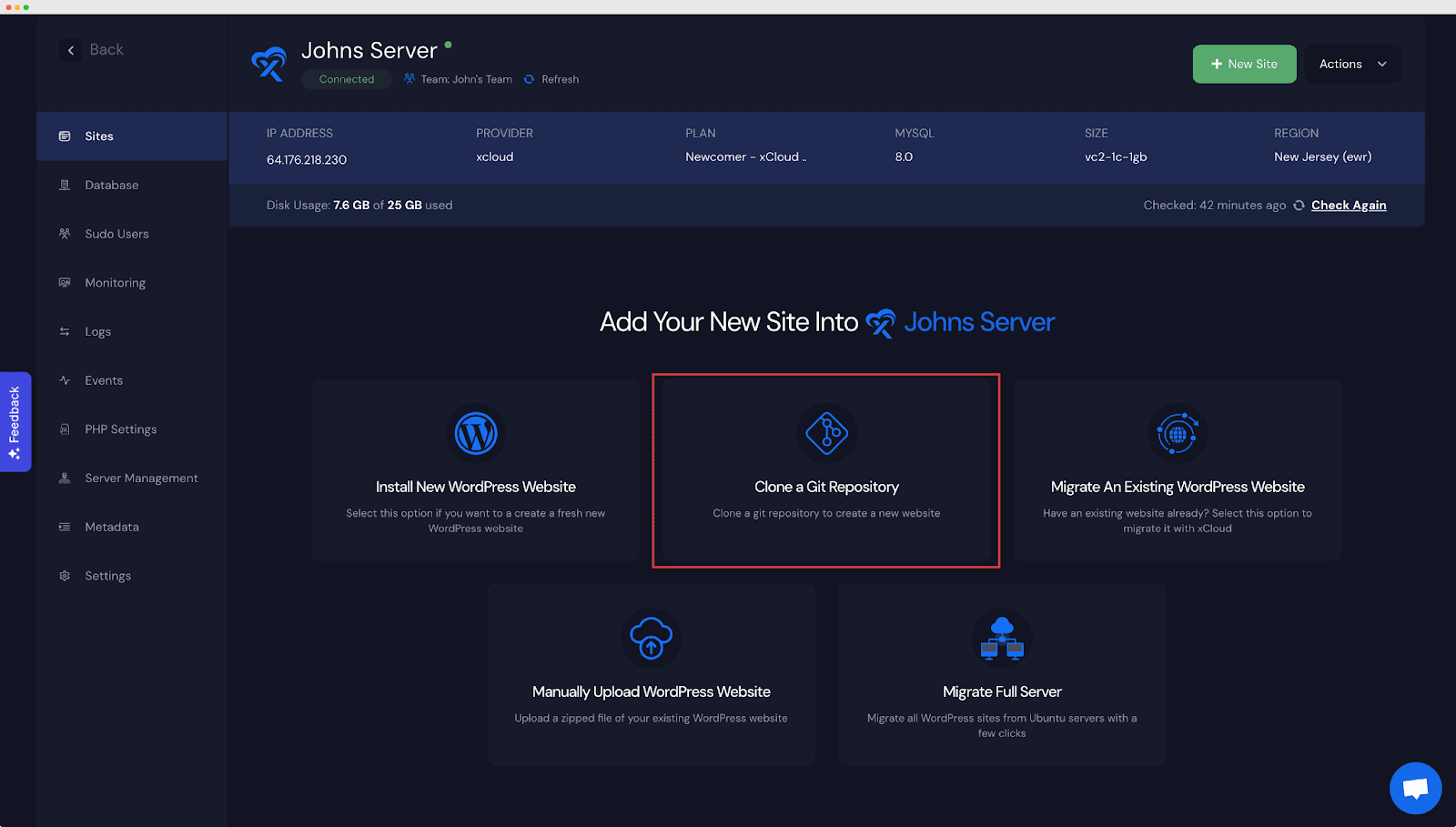Click the New Site button
1456x827 pixels.
1244,64
